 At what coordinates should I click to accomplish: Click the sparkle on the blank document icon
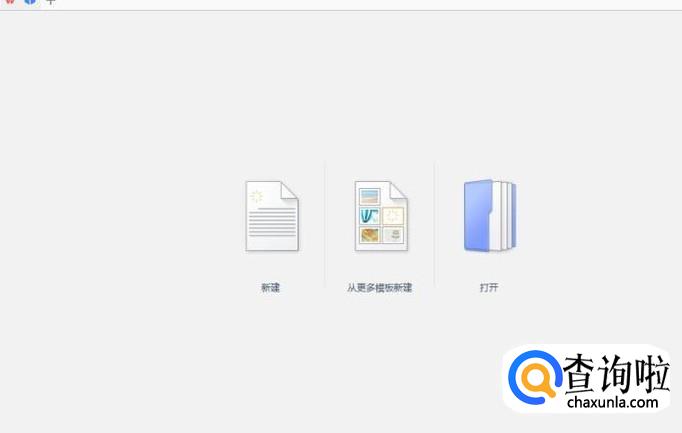(256, 197)
